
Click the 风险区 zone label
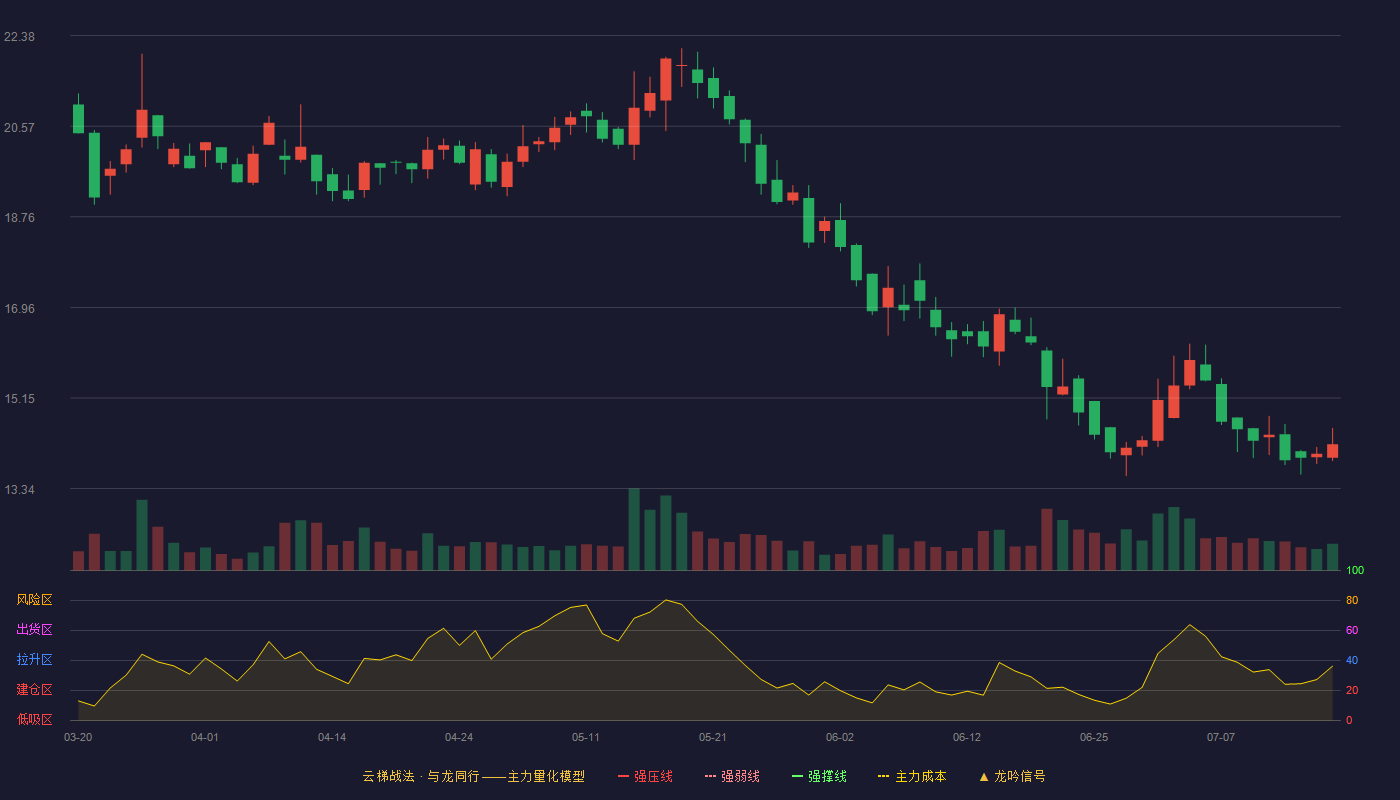pyautogui.click(x=34, y=600)
